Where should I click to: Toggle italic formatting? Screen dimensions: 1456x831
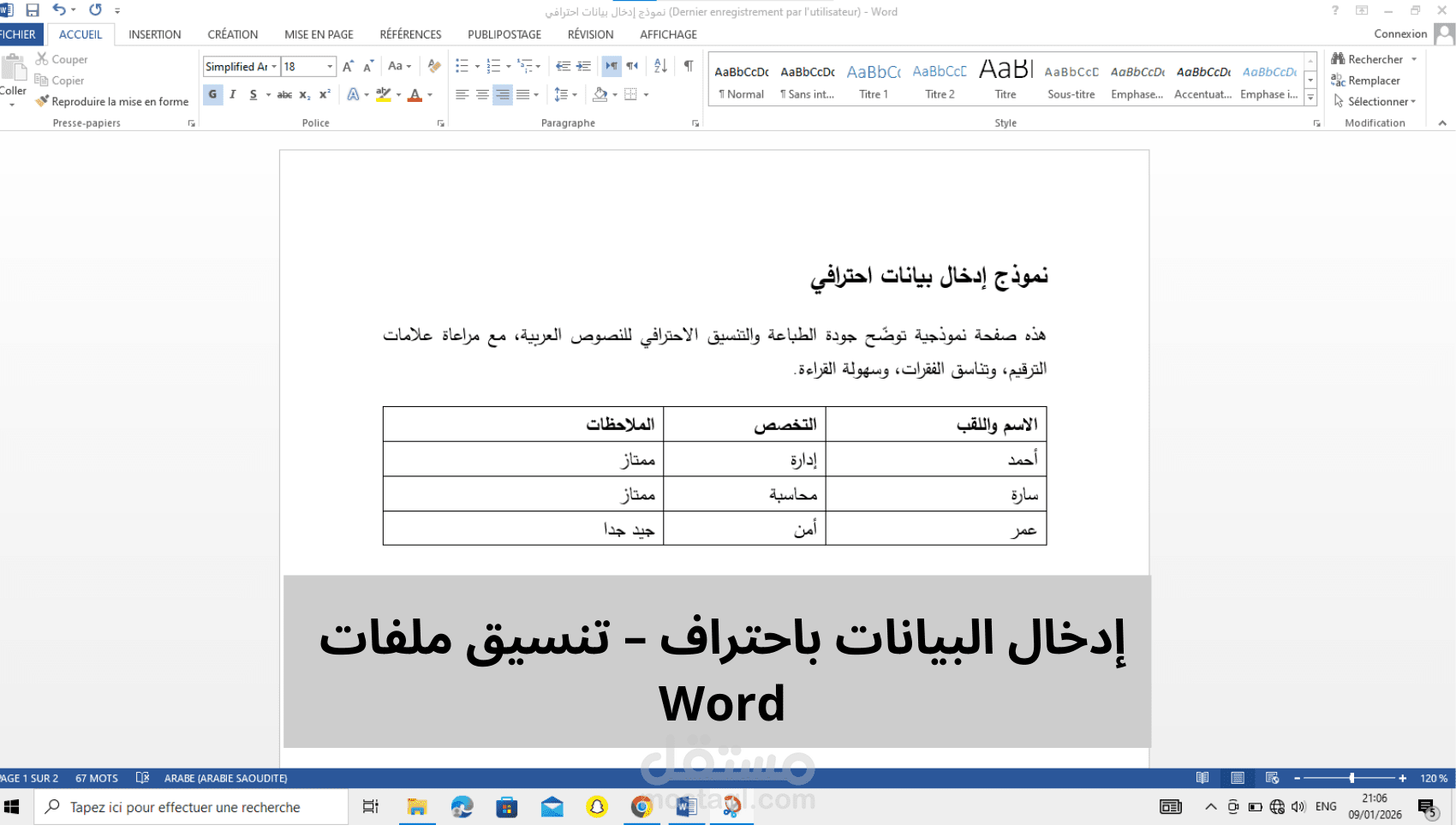tap(233, 95)
